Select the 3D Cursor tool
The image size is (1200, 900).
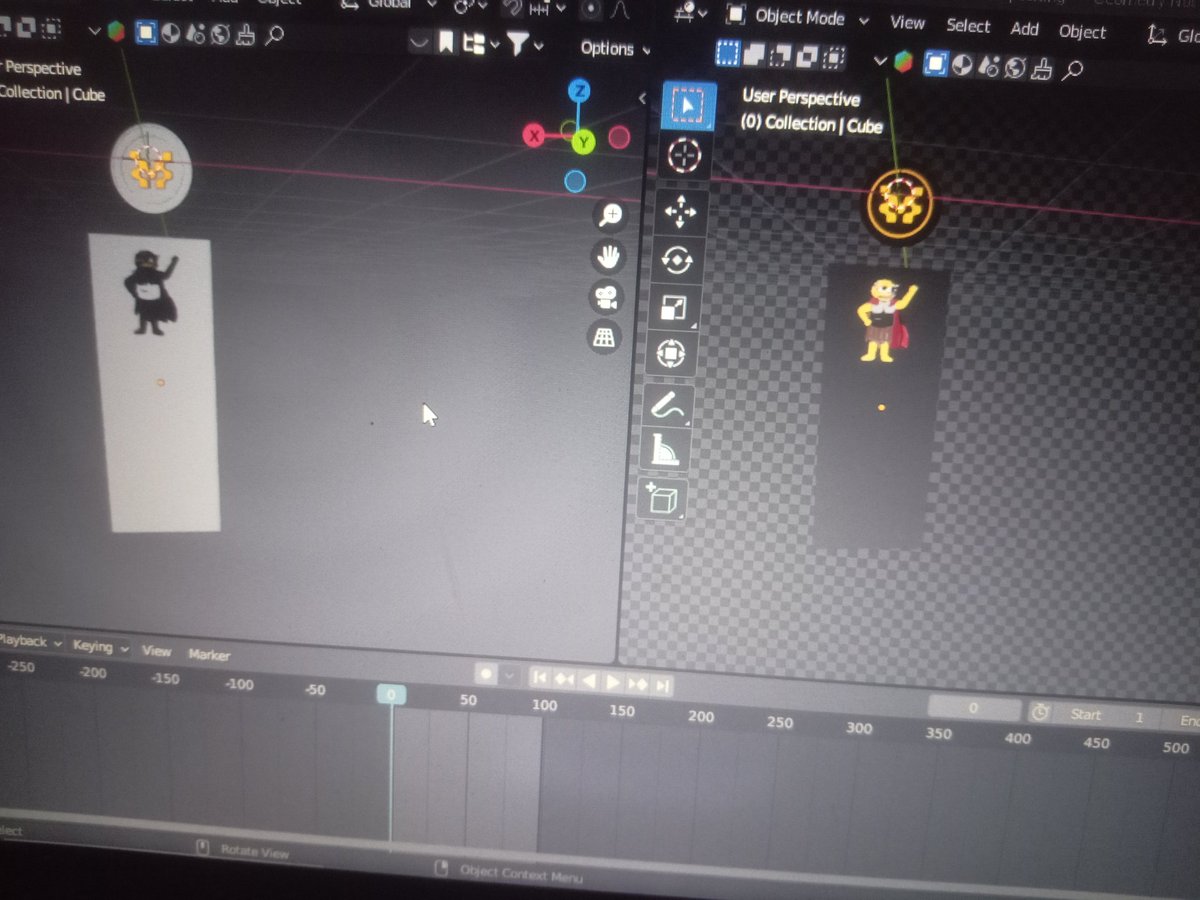point(686,157)
